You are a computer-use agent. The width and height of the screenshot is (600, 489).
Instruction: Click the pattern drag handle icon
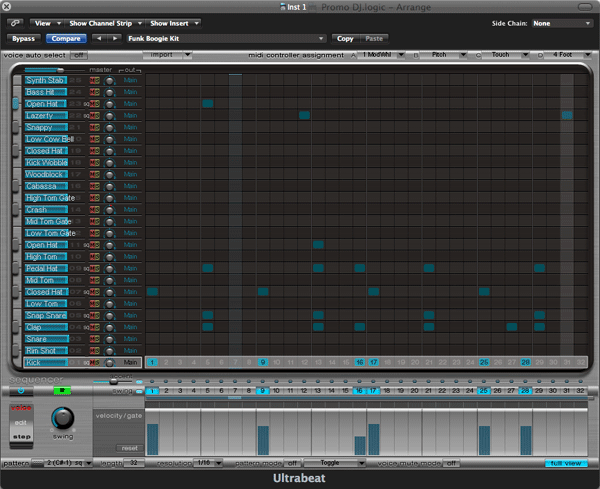37,463
